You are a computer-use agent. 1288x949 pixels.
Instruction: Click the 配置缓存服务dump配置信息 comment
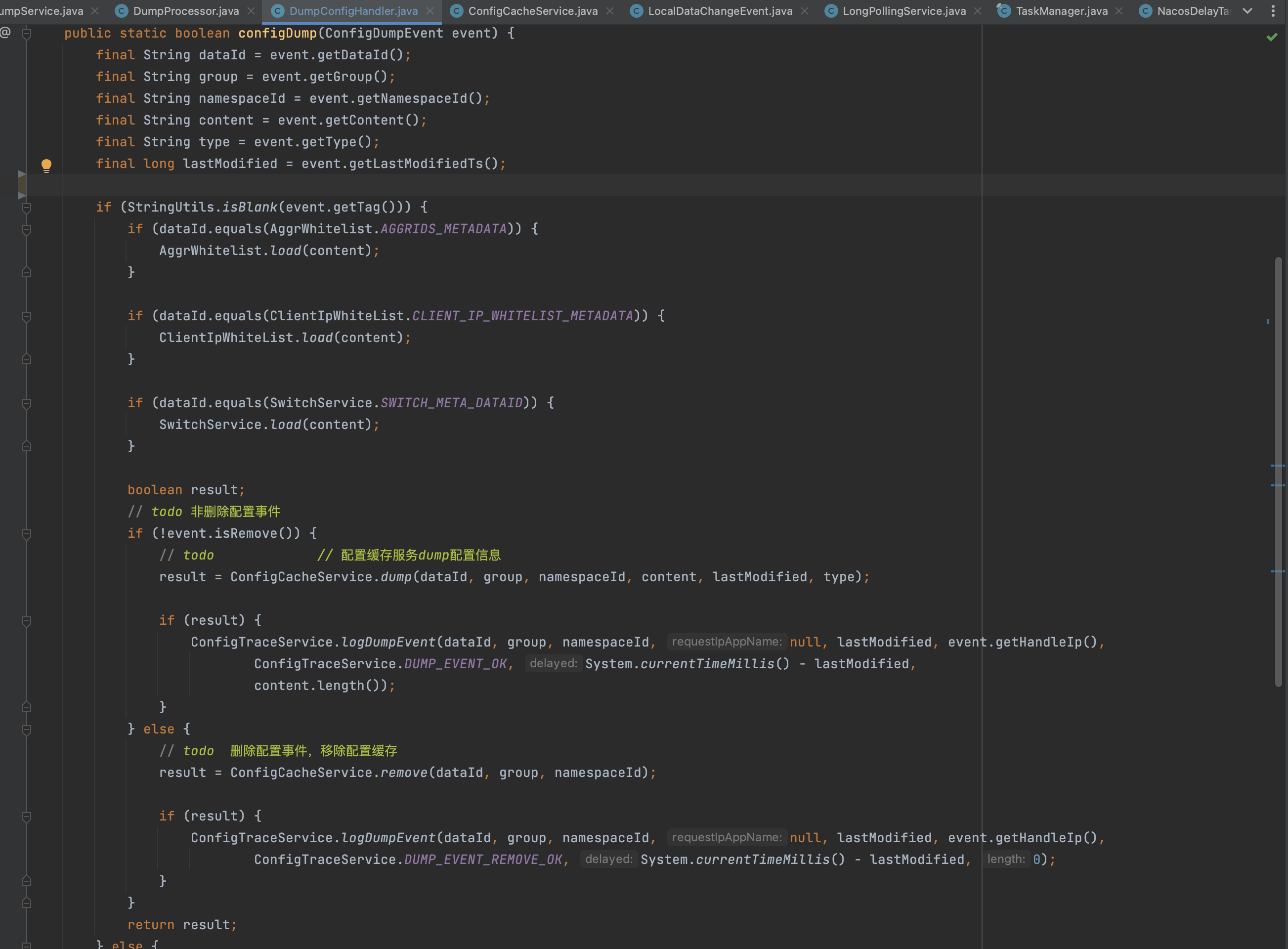pos(409,556)
